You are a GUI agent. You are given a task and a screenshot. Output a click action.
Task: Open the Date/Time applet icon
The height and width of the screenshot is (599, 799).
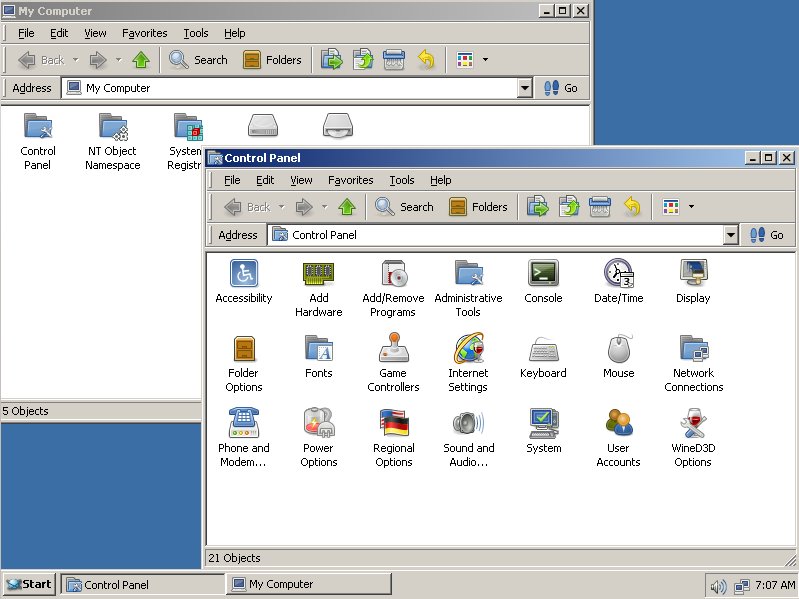618,273
